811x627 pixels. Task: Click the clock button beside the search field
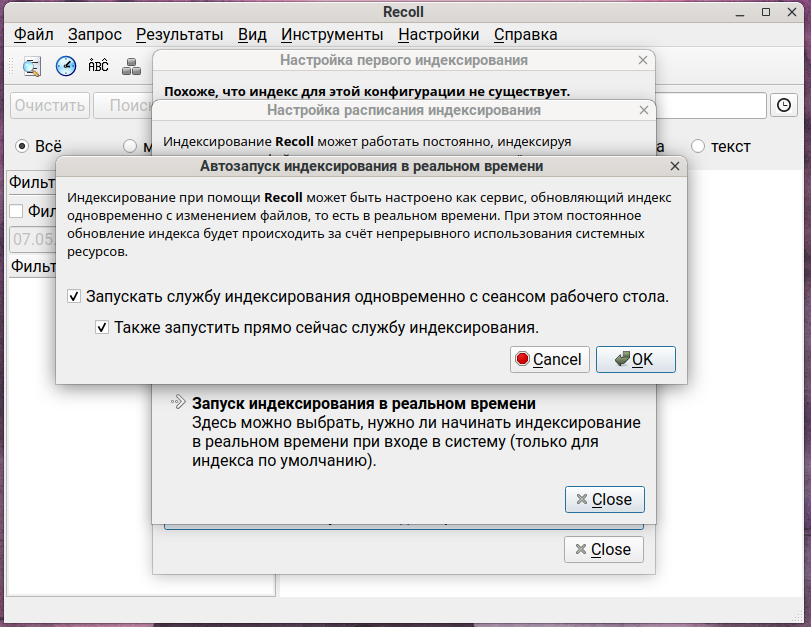click(784, 105)
